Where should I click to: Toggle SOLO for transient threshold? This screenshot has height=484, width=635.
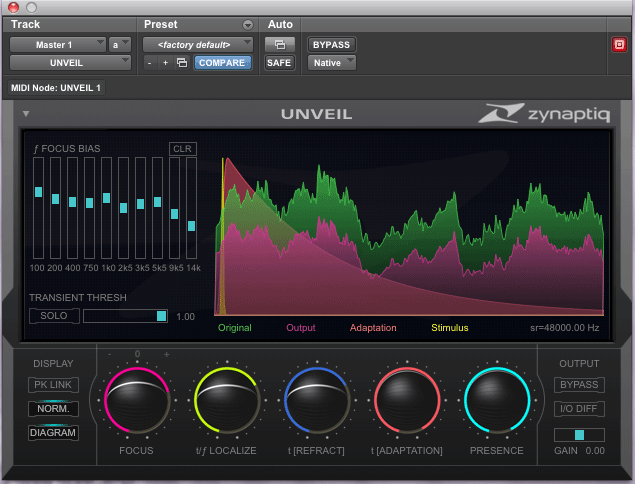54,316
